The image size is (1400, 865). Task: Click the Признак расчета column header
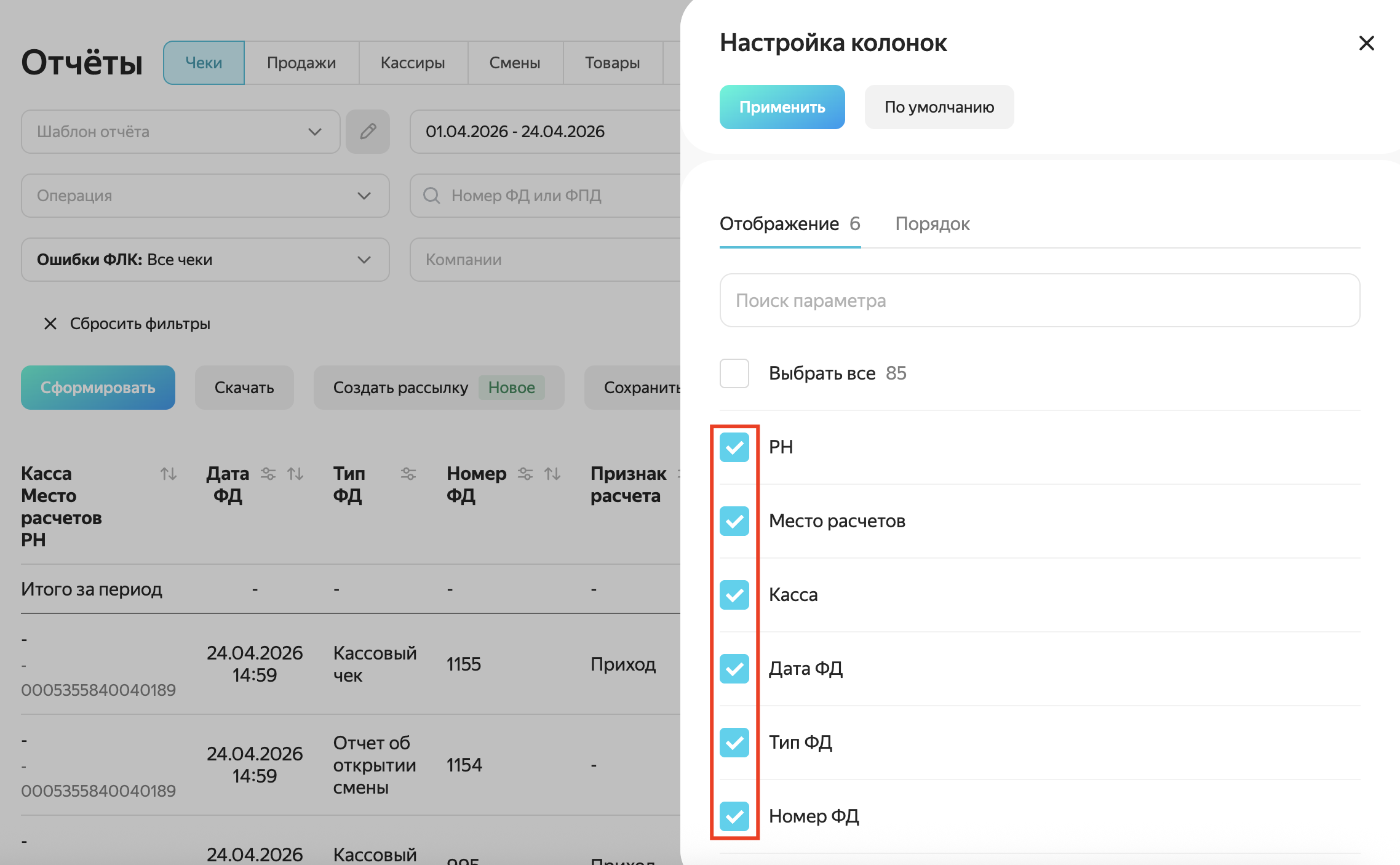click(x=628, y=485)
